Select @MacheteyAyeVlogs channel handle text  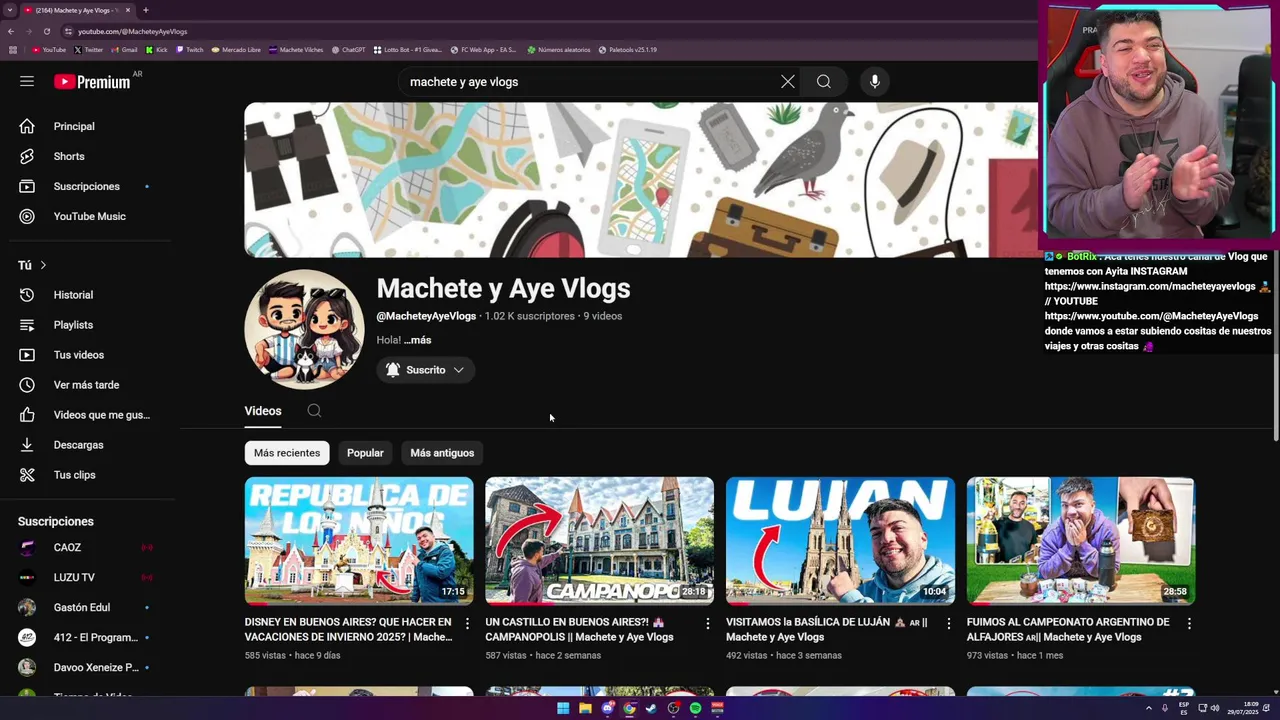426,316
